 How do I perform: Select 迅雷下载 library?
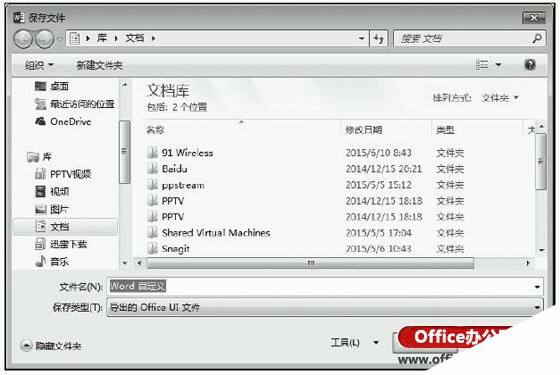[61, 244]
